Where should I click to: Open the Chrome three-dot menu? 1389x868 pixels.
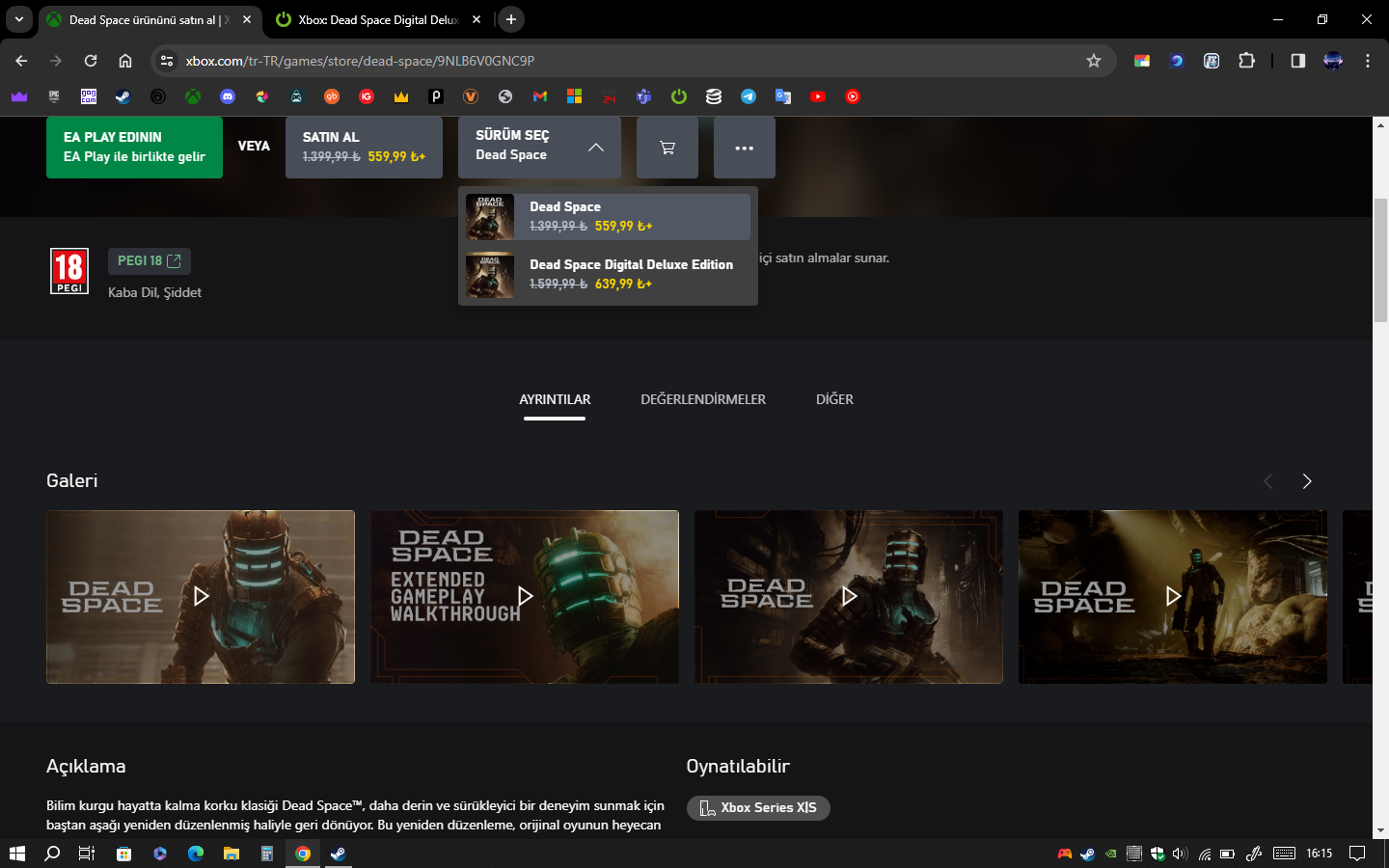[x=1368, y=61]
